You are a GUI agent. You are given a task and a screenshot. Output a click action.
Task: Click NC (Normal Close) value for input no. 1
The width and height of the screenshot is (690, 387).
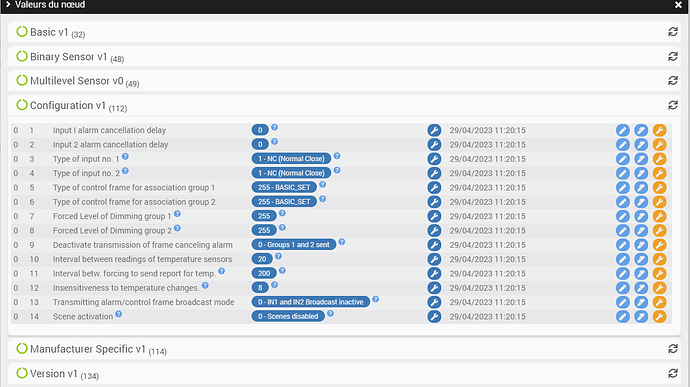click(x=291, y=159)
